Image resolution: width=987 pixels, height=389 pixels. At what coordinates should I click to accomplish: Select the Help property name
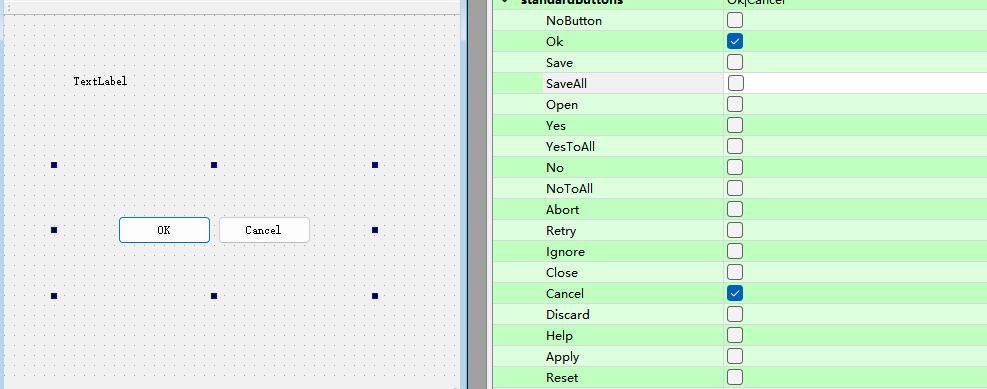coord(560,336)
